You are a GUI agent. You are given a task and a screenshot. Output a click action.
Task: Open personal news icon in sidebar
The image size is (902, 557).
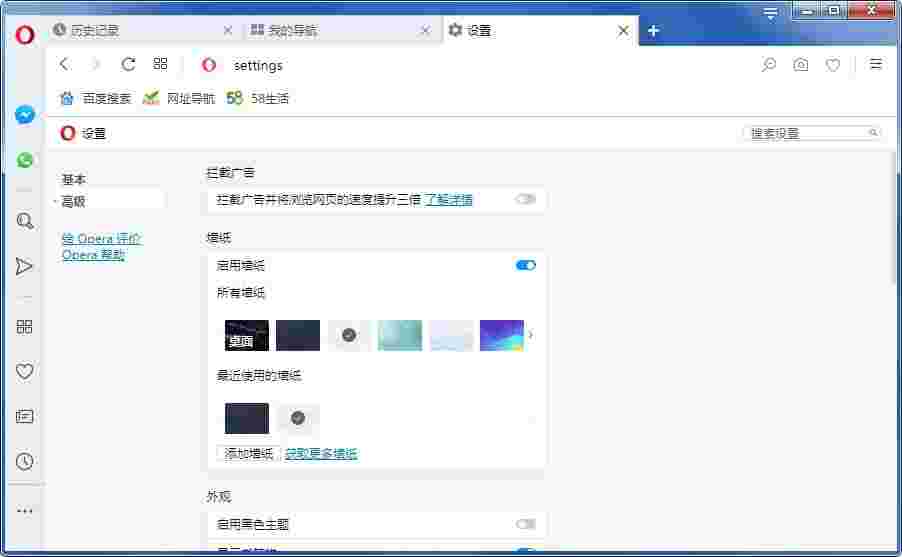[24, 416]
